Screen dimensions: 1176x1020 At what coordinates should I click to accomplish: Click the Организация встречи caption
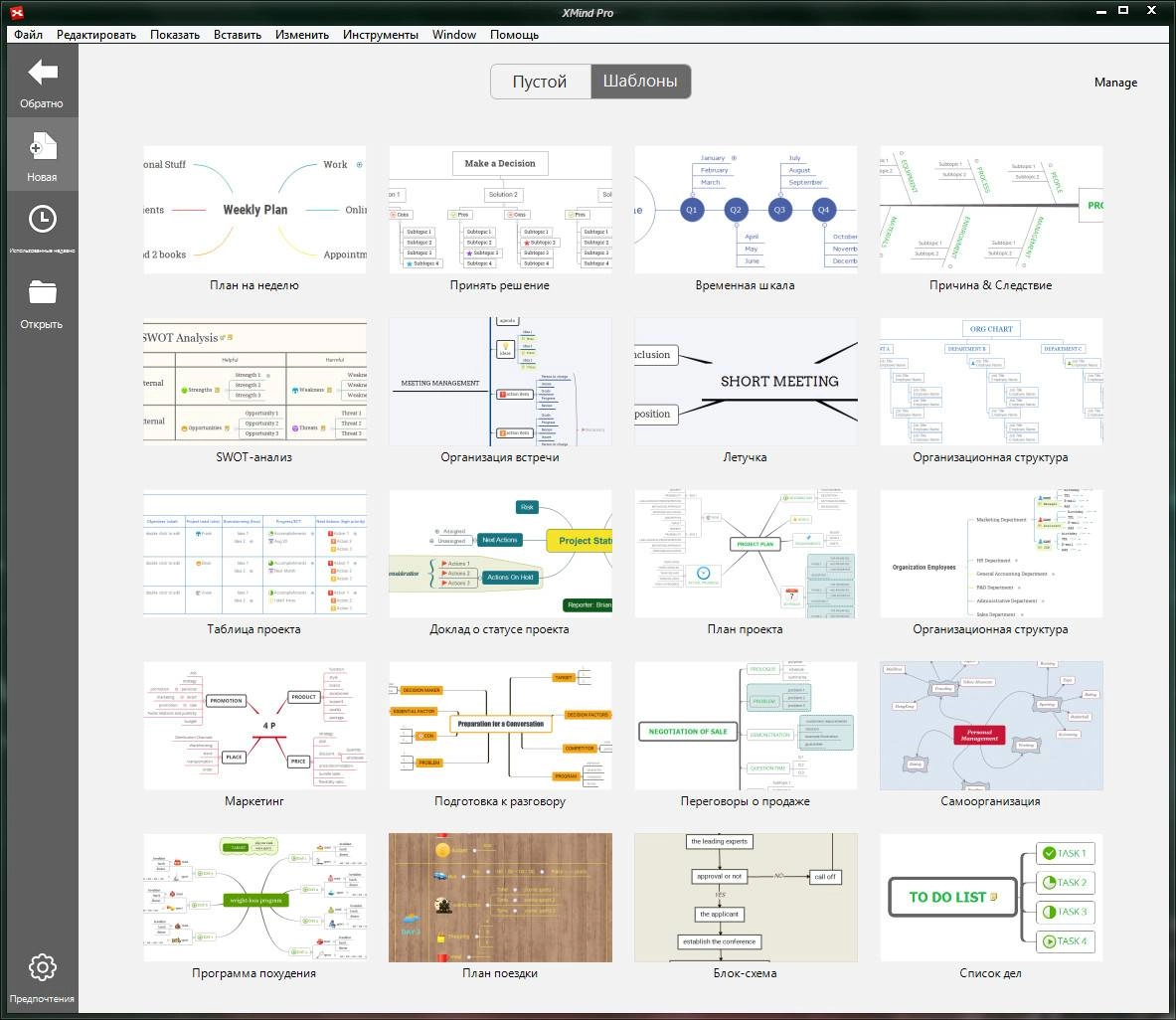coord(499,456)
